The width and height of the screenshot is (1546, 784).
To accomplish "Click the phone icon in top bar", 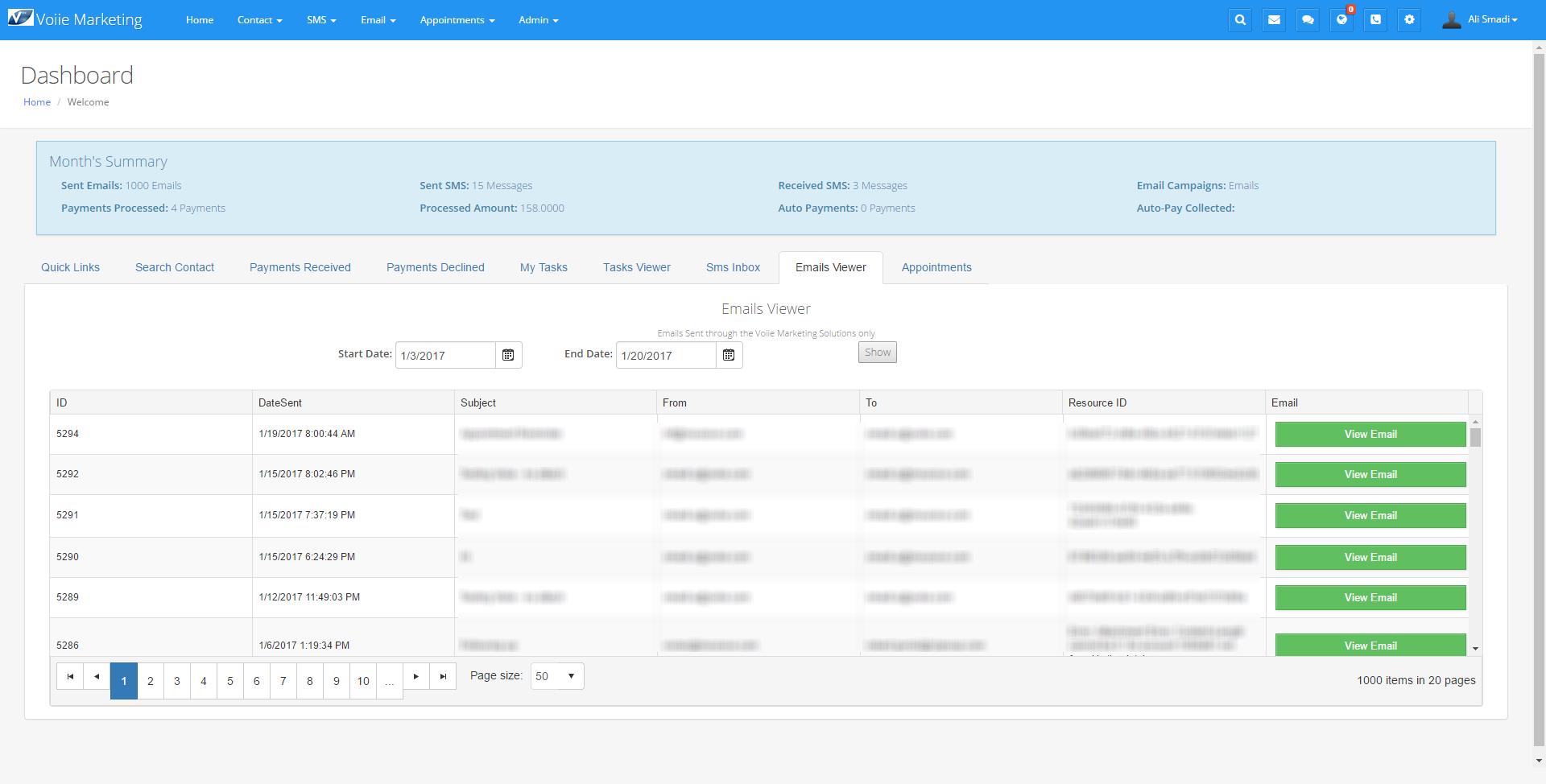I will (x=1375, y=20).
